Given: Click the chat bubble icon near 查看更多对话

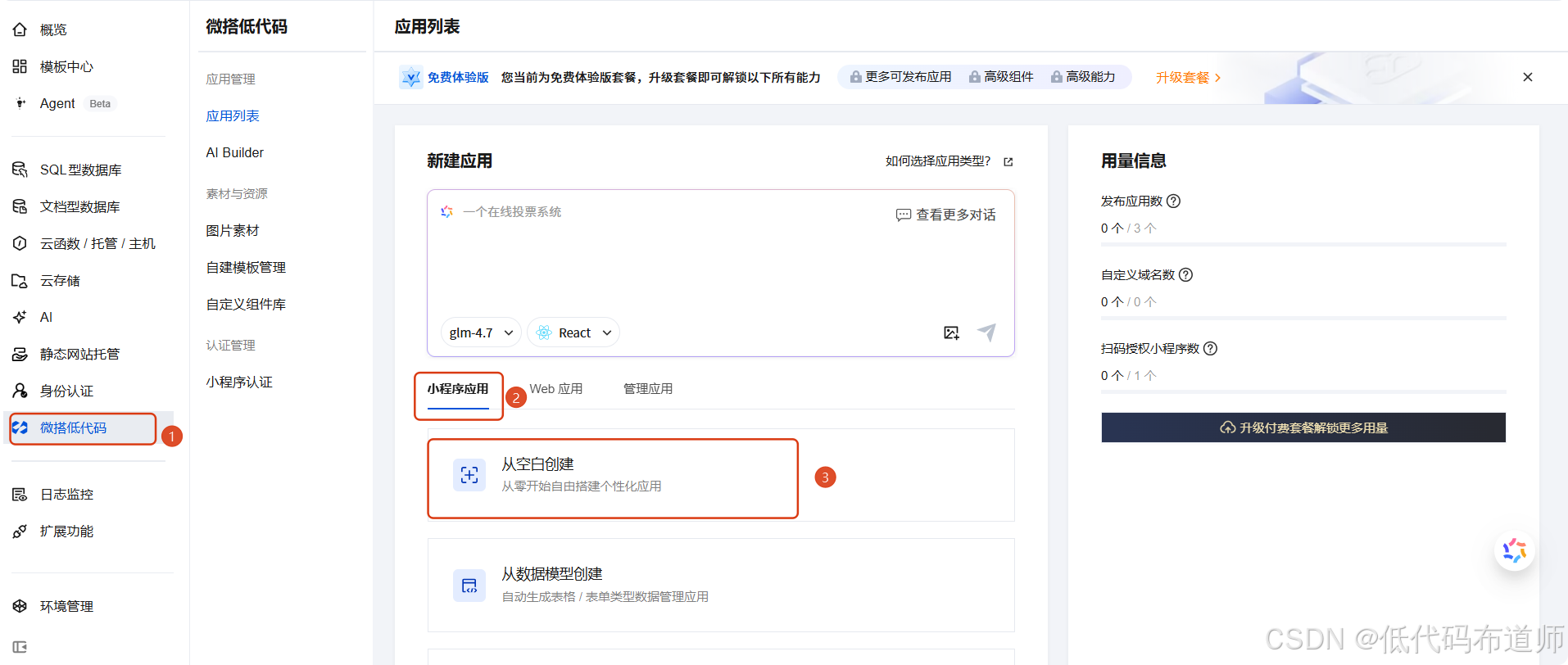Looking at the screenshot, I should [x=904, y=215].
